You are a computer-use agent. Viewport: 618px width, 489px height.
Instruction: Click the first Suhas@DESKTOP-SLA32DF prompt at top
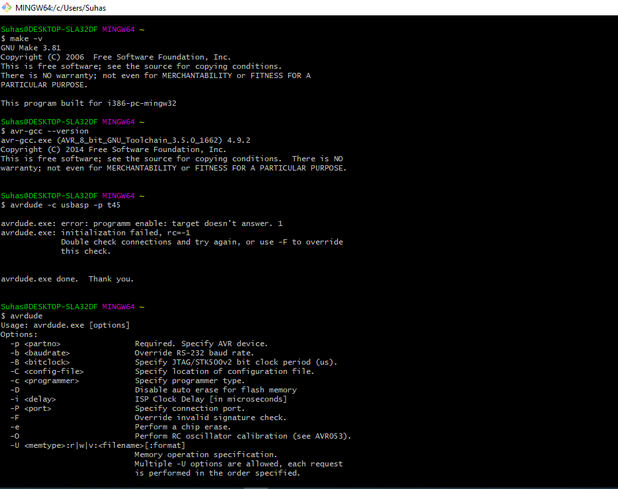pyautogui.click(x=72, y=30)
